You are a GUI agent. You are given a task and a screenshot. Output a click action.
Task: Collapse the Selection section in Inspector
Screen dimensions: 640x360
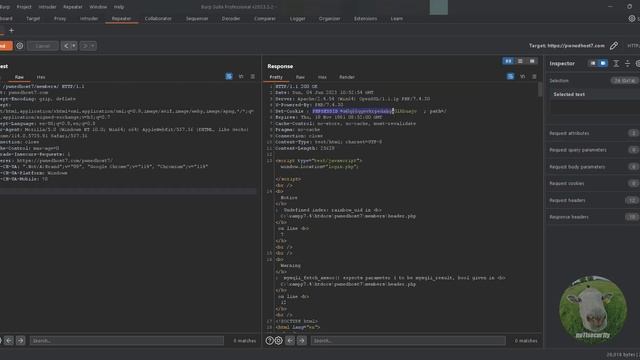pyautogui.click(x=593, y=80)
